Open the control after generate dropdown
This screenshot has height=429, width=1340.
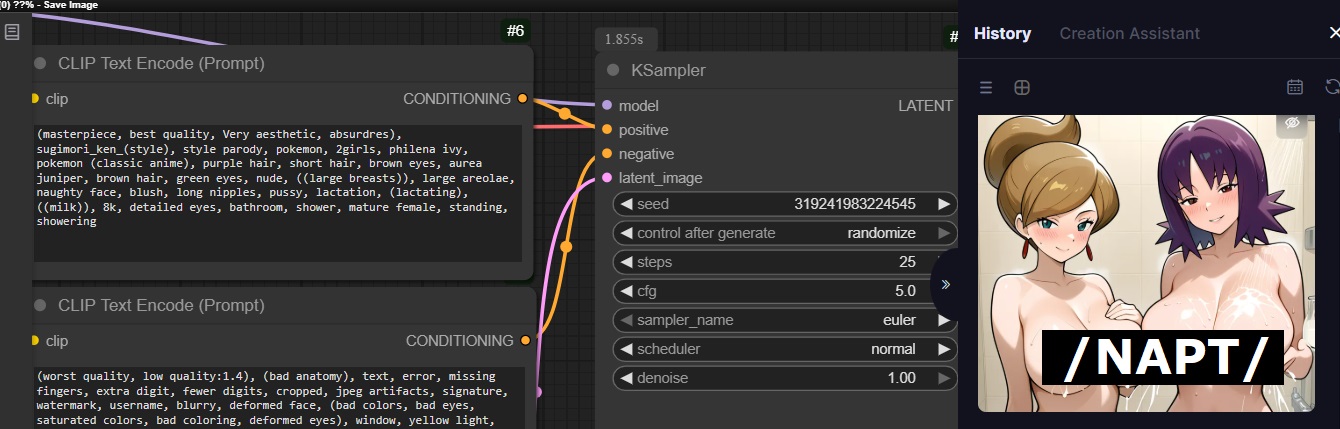pos(785,233)
